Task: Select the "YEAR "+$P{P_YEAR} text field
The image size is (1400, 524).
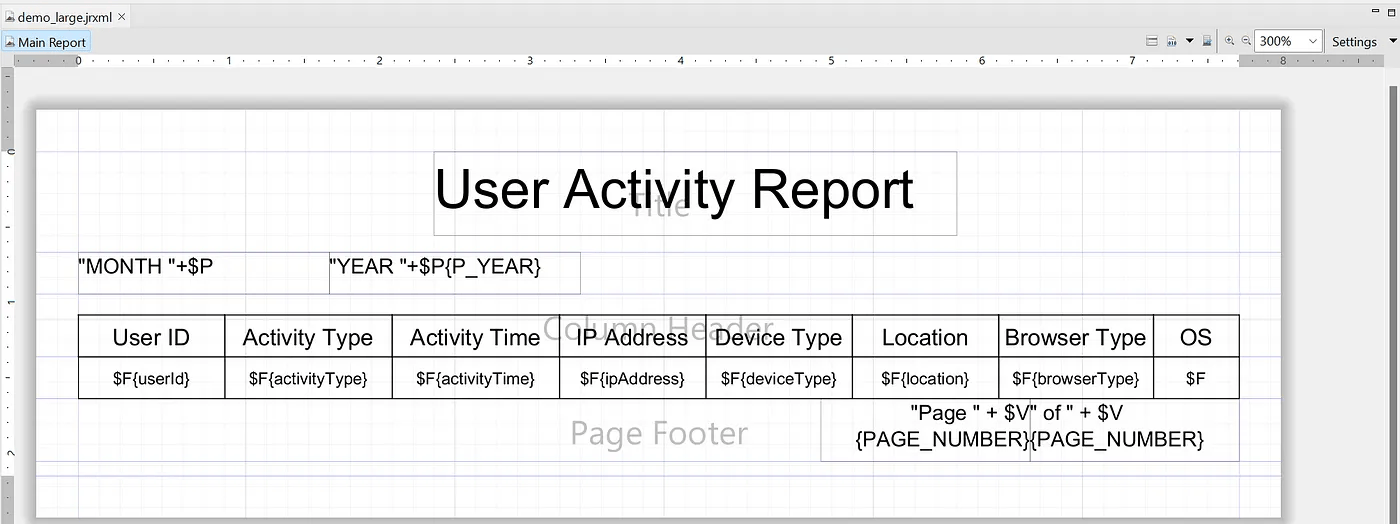Action: [455, 273]
